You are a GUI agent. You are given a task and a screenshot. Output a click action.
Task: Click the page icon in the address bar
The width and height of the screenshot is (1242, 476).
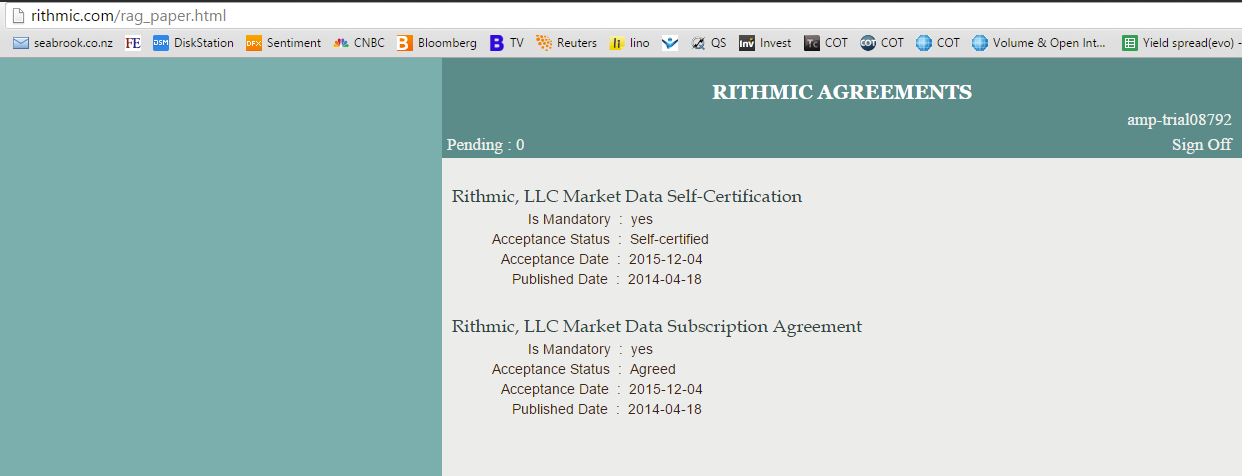pos(17,16)
